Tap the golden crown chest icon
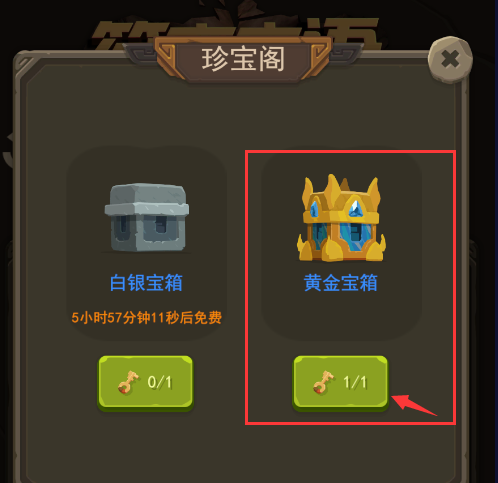Screen dimensions: 498x483 coord(341,217)
